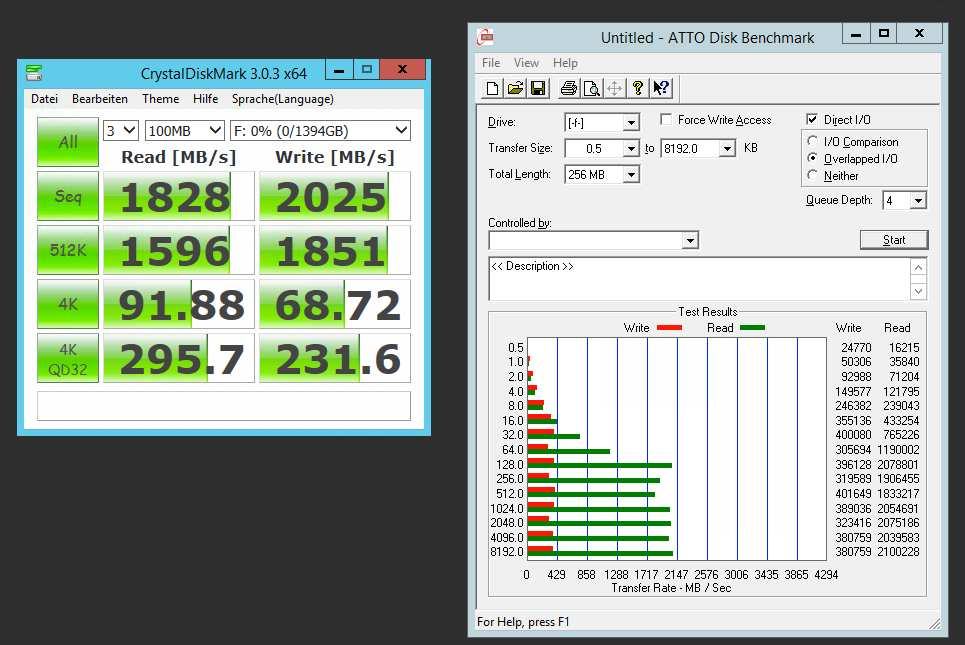Image resolution: width=965 pixels, height=645 pixels.
Task: Minimize the CrystalDiskMark window
Action: click(x=338, y=70)
